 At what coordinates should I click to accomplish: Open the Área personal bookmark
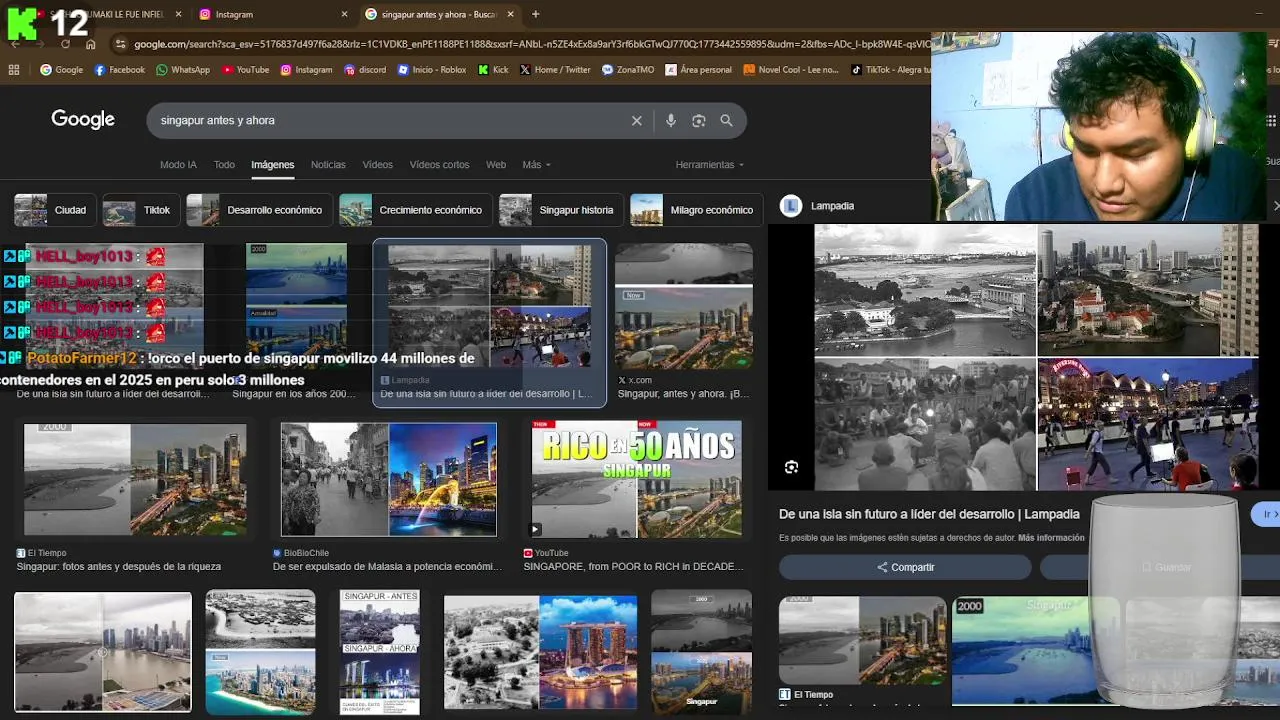(x=698, y=70)
